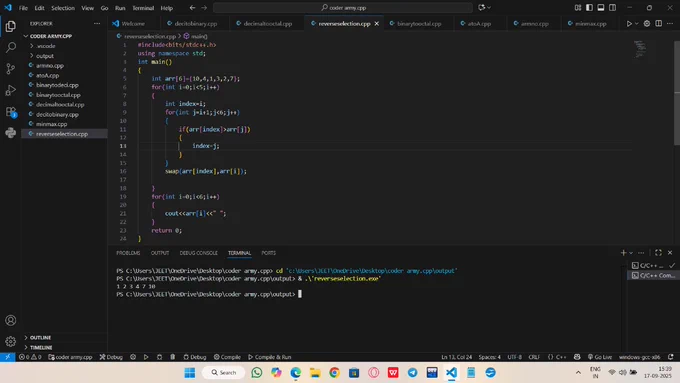This screenshot has width=680, height=383.
Task: Open notifications bell in status bar
Action: tap(670, 357)
